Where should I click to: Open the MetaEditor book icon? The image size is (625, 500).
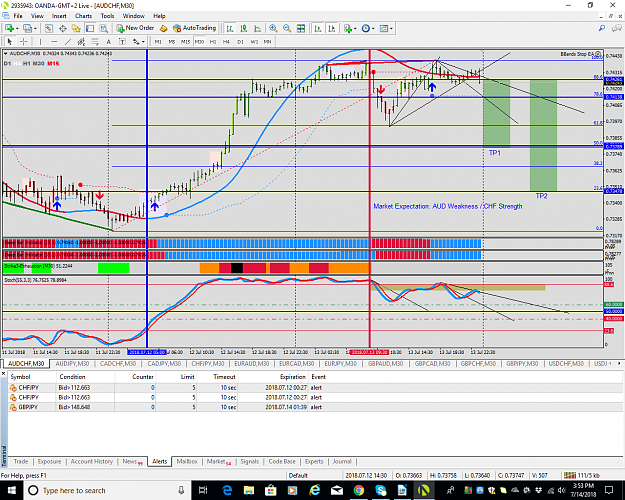pyautogui.click(x=163, y=28)
